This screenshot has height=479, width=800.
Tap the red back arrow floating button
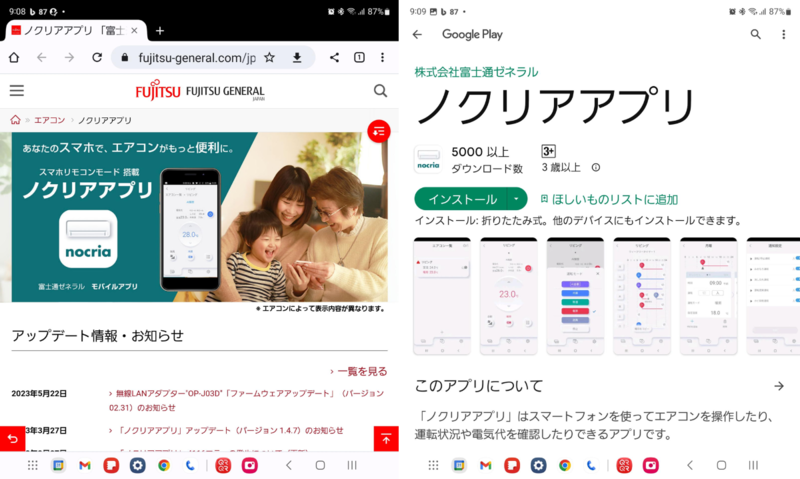(x=12, y=439)
